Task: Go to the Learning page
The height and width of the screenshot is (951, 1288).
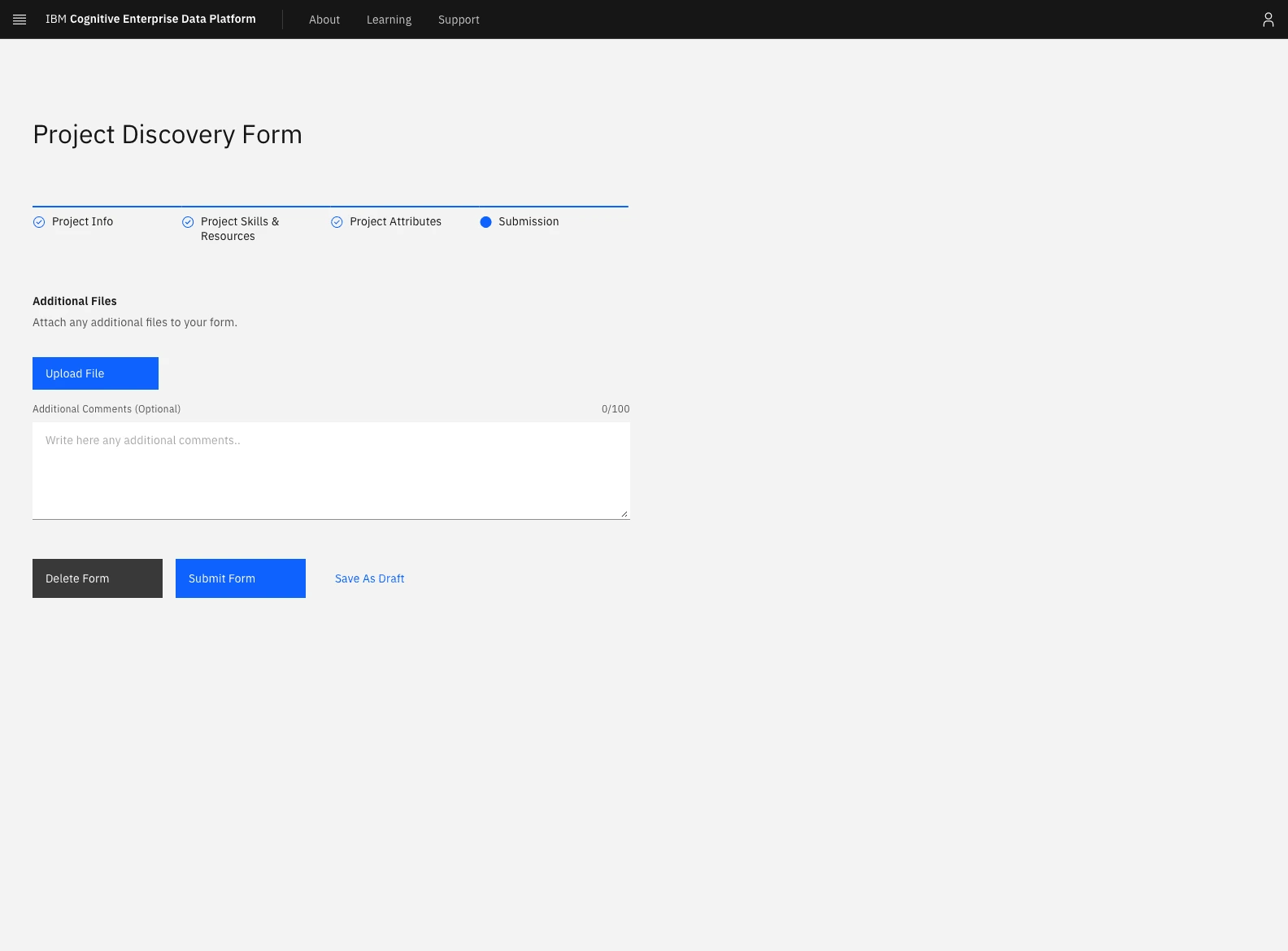Action: point(389,20)
